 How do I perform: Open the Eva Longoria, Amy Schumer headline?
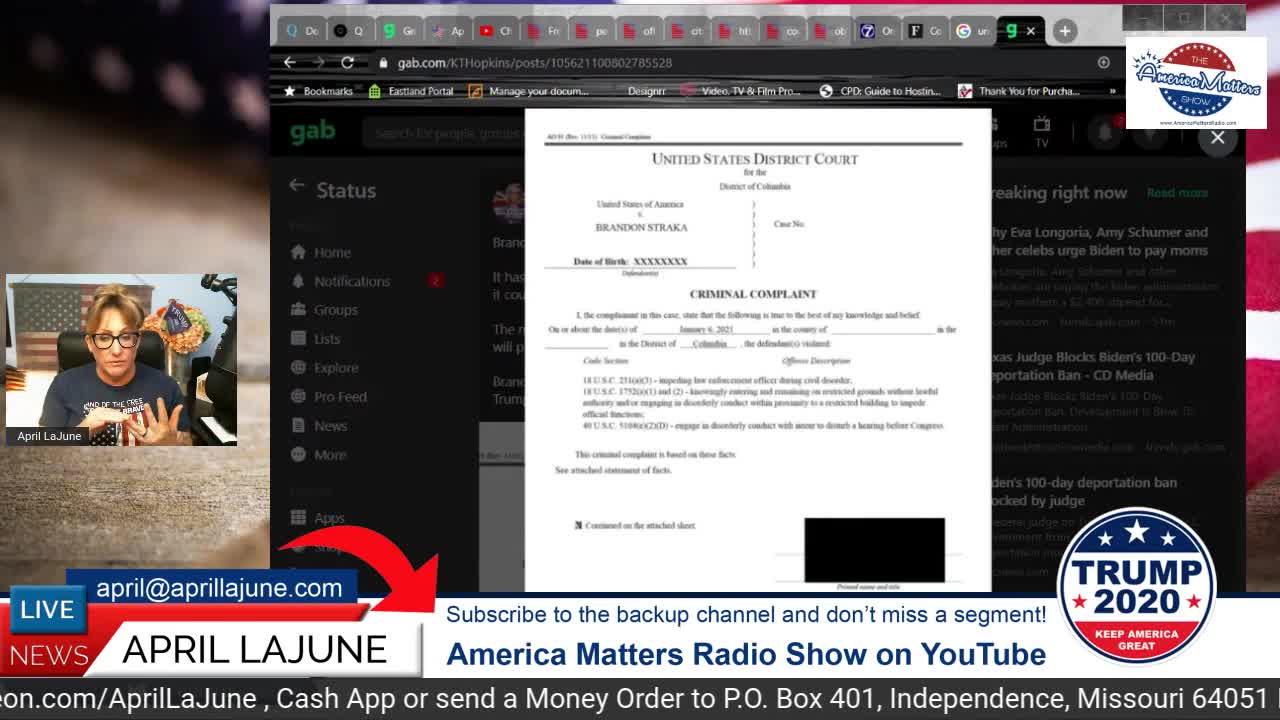click(x=1099, y=241)
